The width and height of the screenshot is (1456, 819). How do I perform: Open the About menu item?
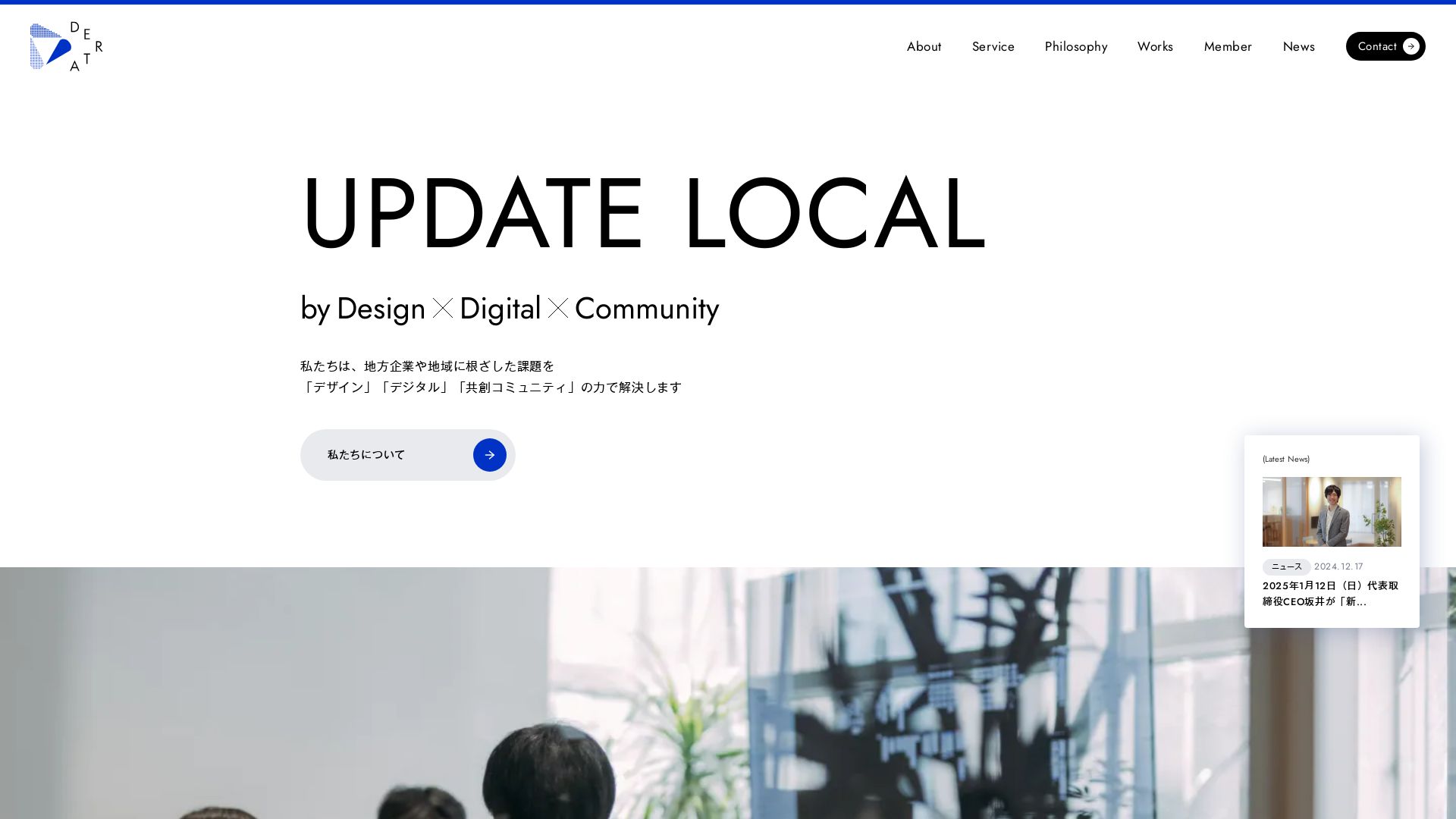(924, 46)
